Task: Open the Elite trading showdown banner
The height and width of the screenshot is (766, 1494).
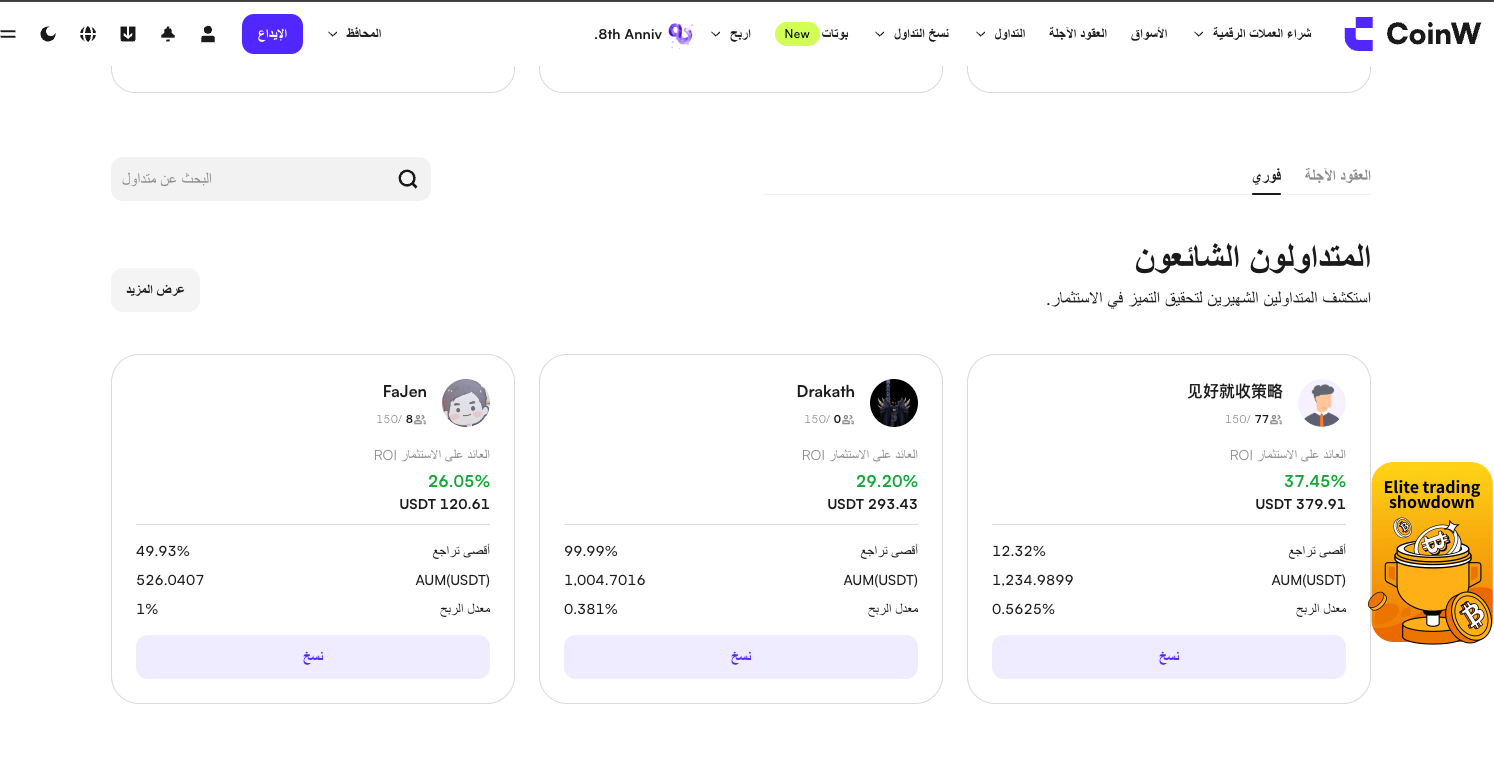Action: [x=1432, y=553]
